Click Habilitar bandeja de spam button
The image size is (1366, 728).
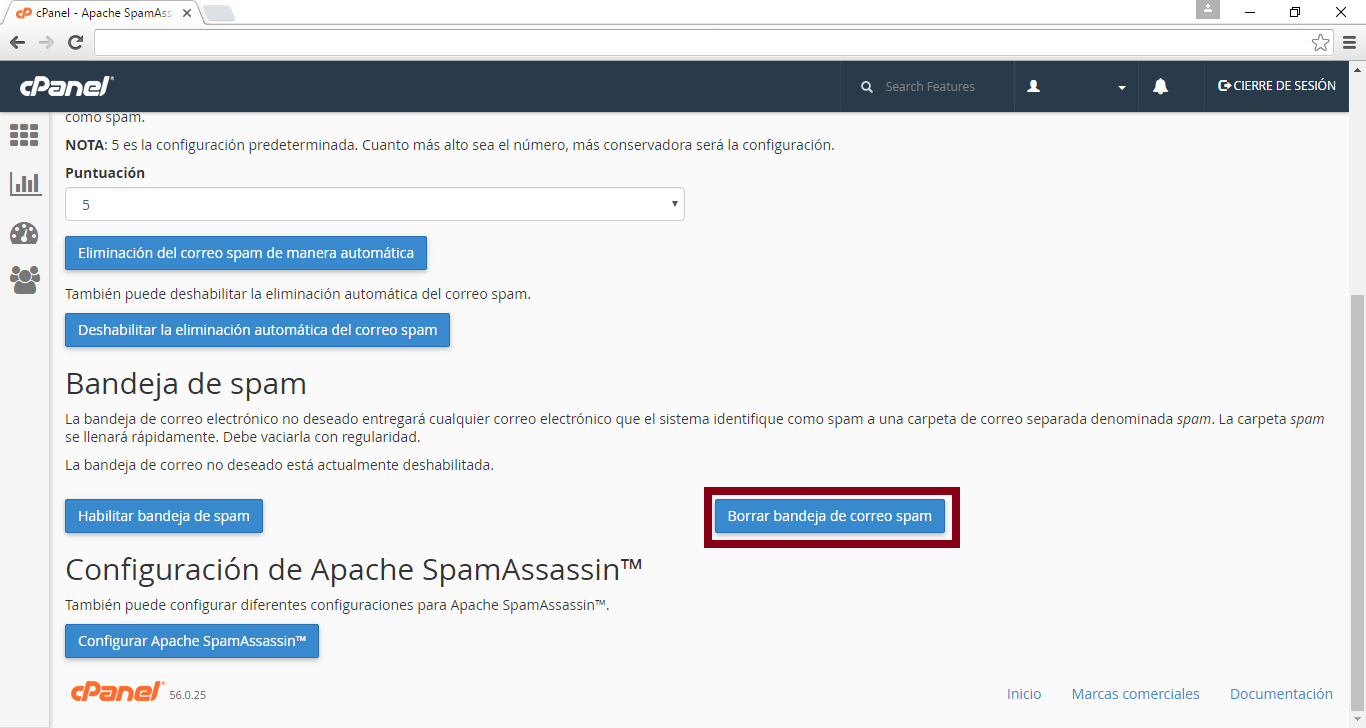(x=164, y=516)
